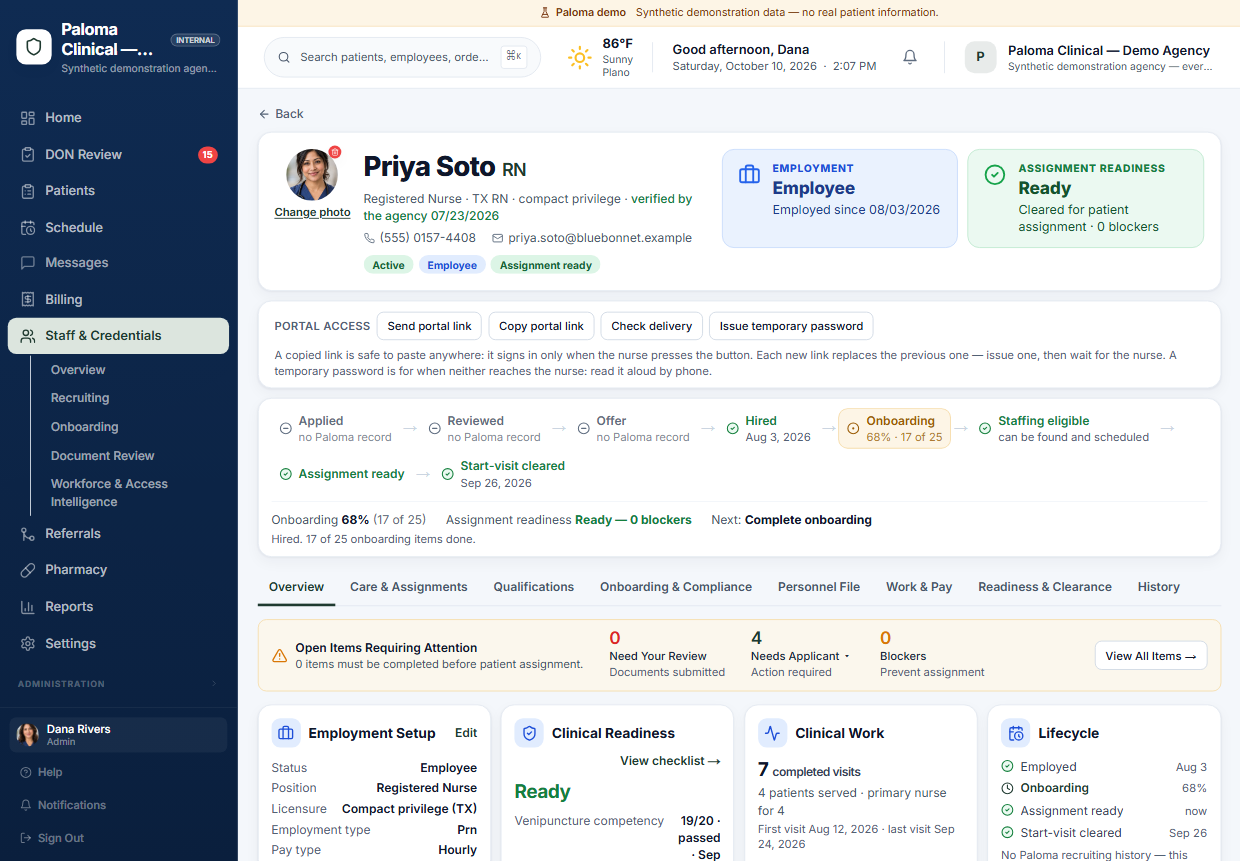Open View checklist link
The image size is (1240, 861).
[x=670, y=761]
